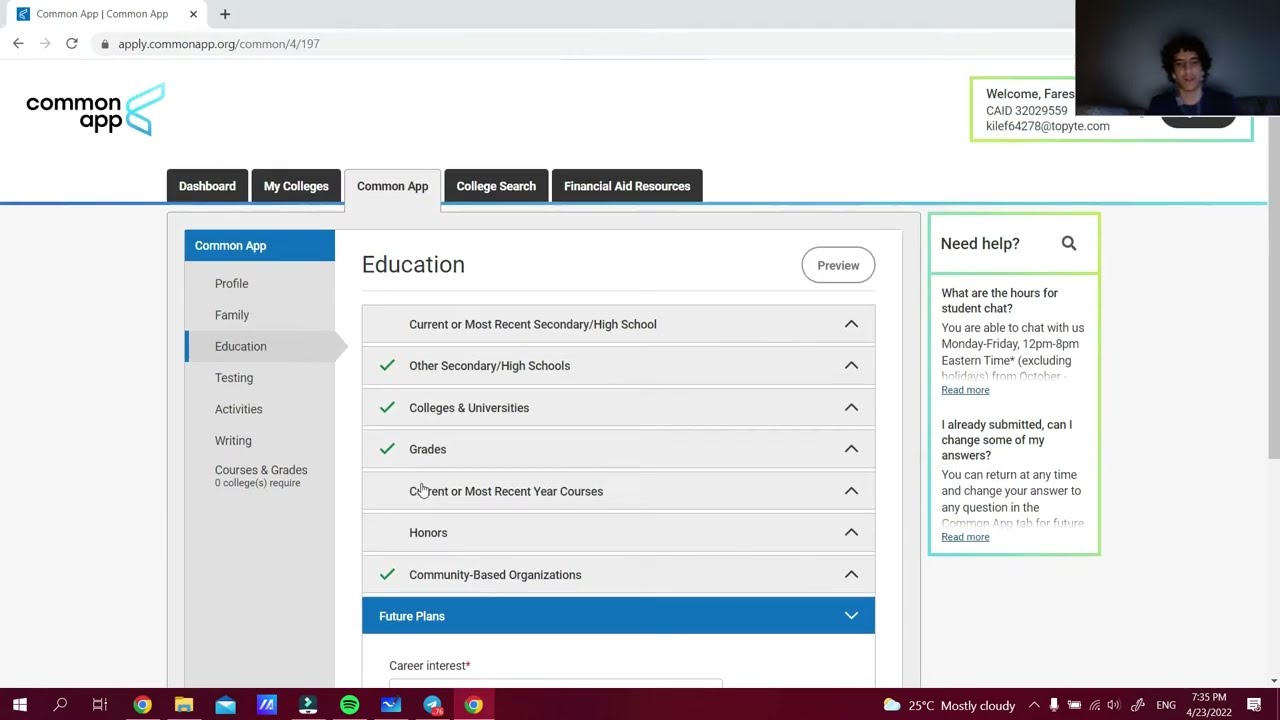
Task: Close the Common App browser tab
Action: click(x=193, y=14)
